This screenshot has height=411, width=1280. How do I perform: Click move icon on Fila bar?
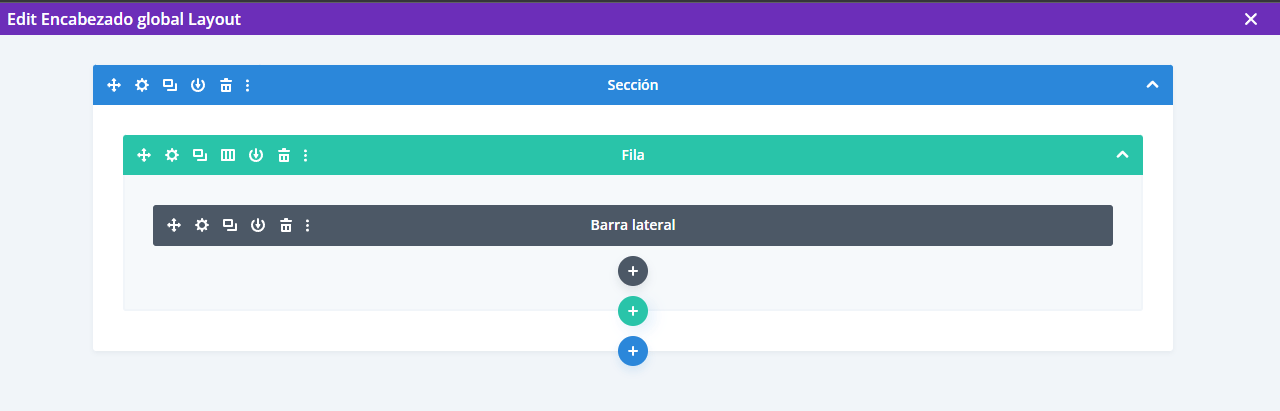coord(144,155)
